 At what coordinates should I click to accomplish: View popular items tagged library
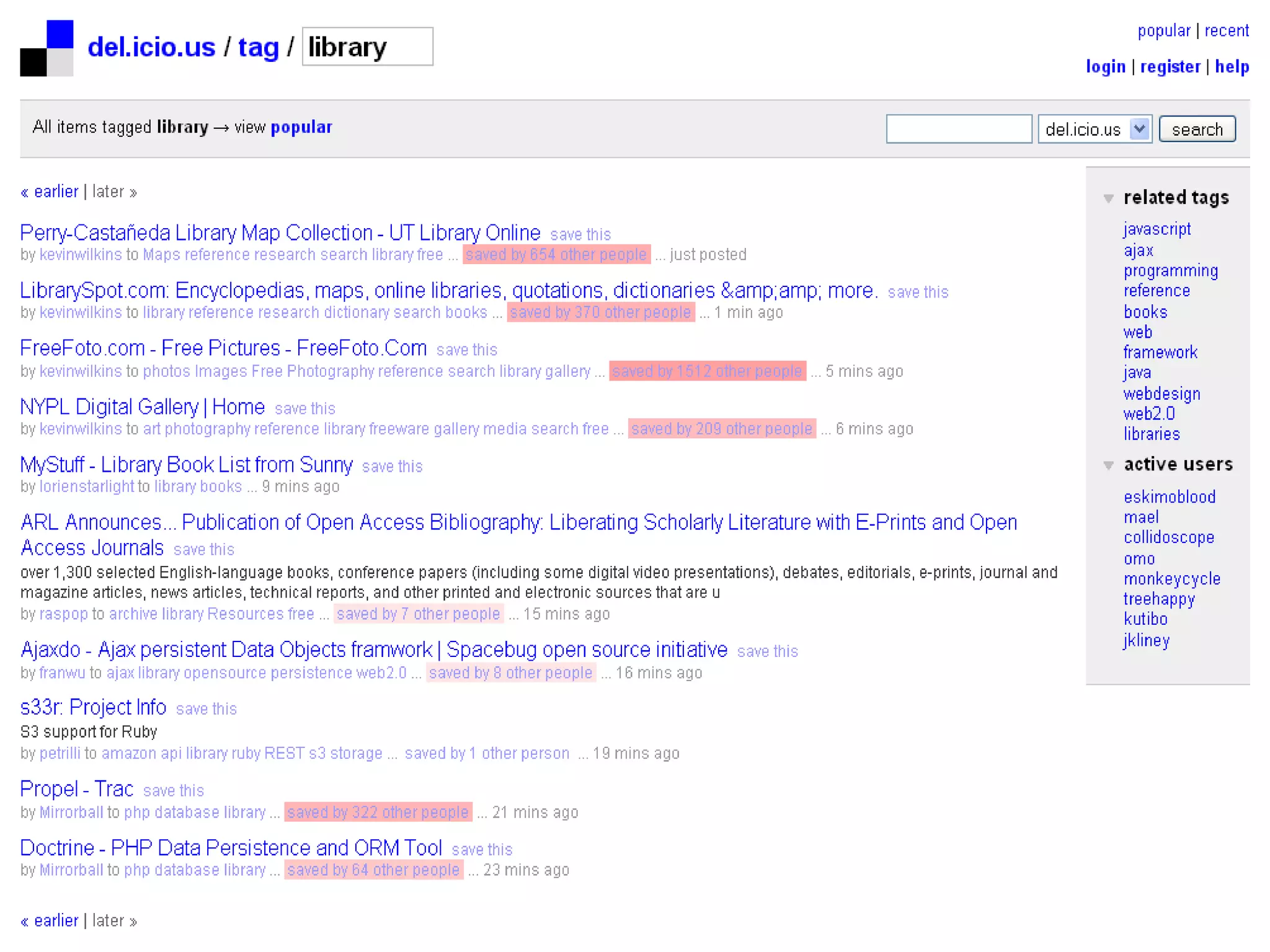click(301, 127)
